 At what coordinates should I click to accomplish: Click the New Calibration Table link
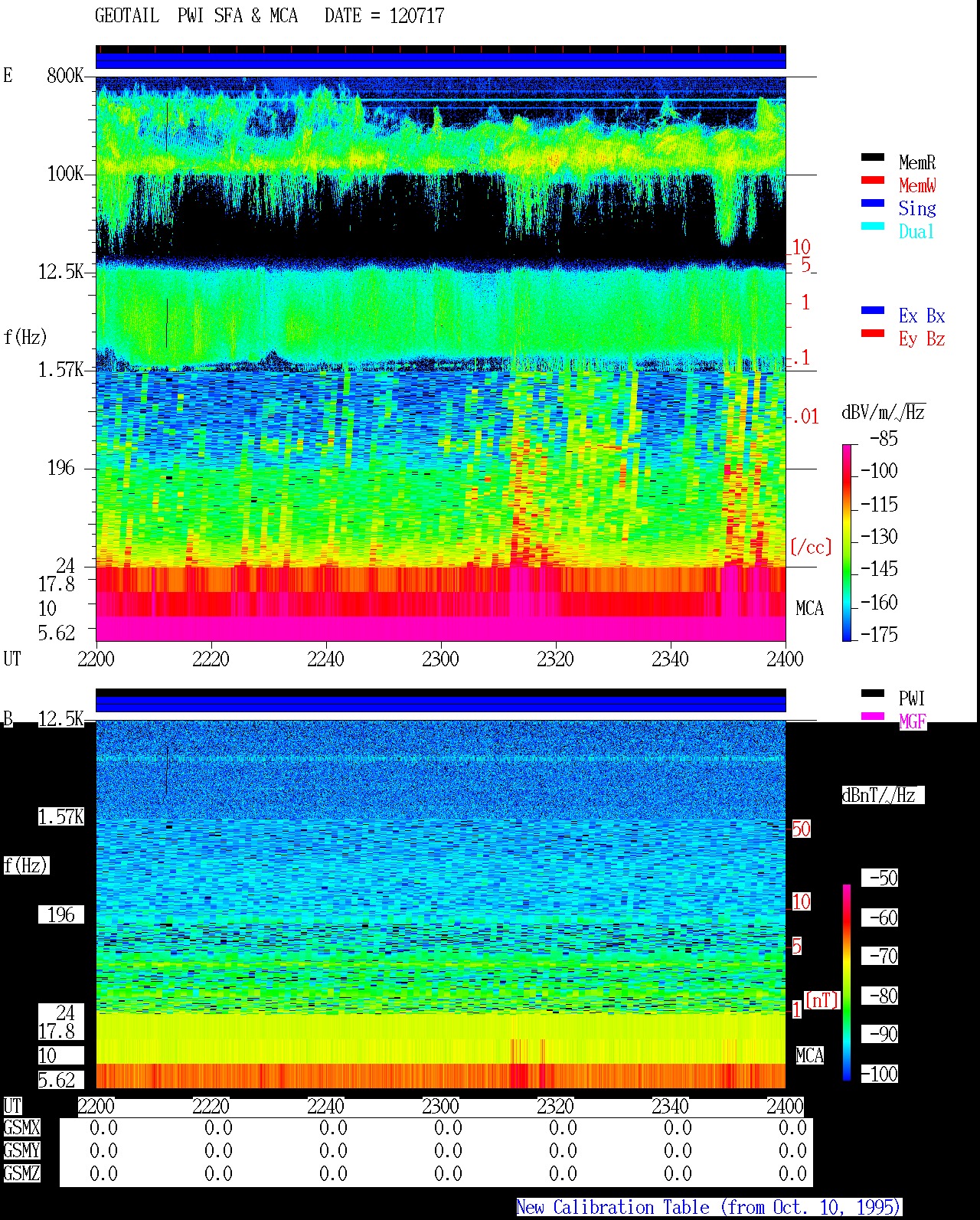(x=709, y=1207)
